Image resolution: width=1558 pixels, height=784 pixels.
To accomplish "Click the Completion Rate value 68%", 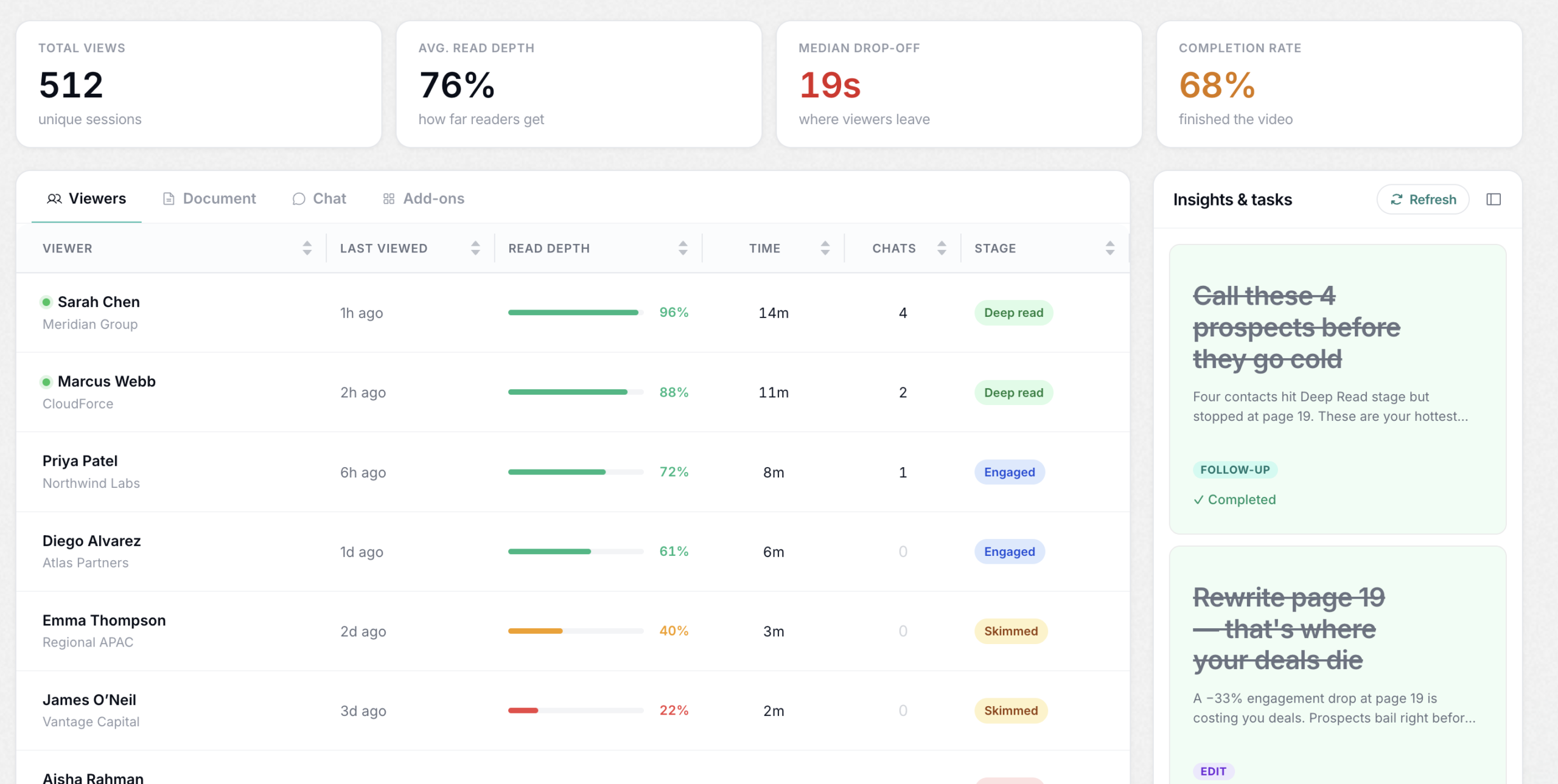I will point(1217,85).
